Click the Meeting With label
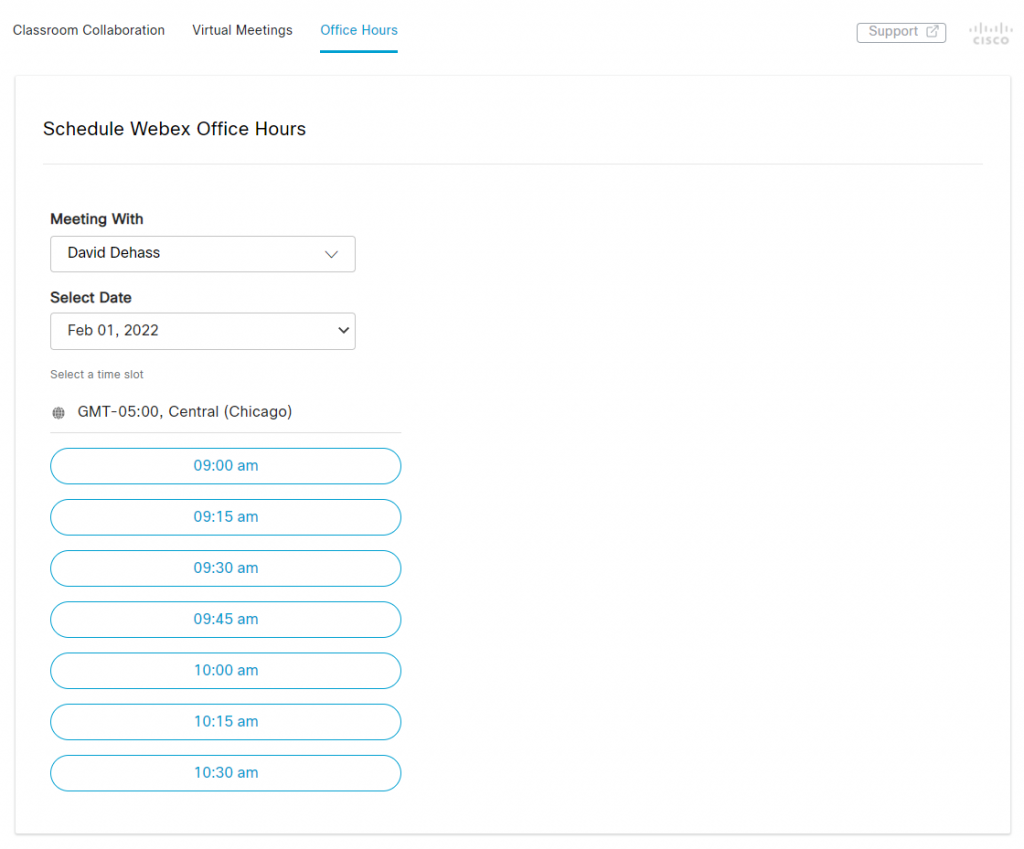Screen dimensions: 1024x849 click(97, 219)
